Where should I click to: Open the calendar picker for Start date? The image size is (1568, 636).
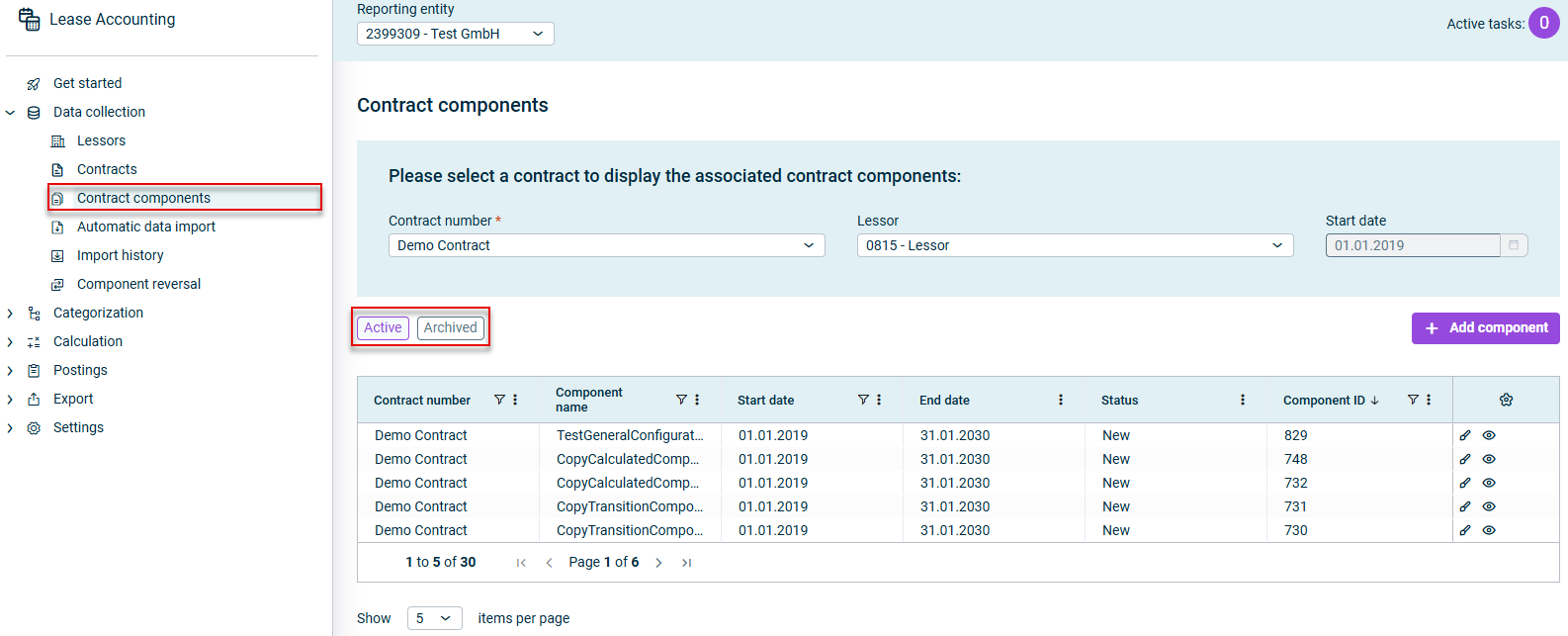point(1514,245)
